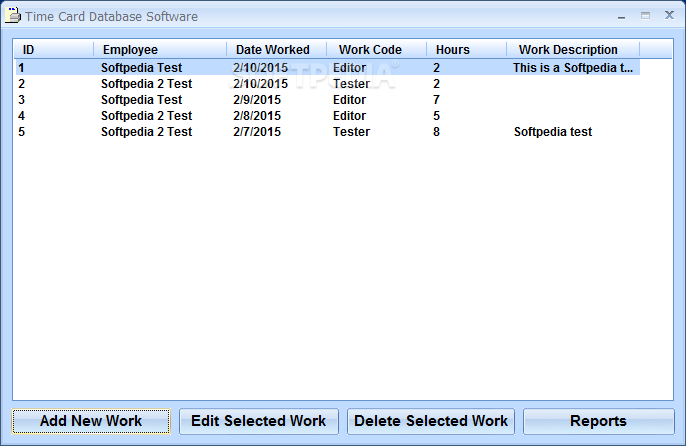The height and width of the screenshot is (446, 686).
Task: Click hours value 2 in row 2
Action: (x=436, y=84)
